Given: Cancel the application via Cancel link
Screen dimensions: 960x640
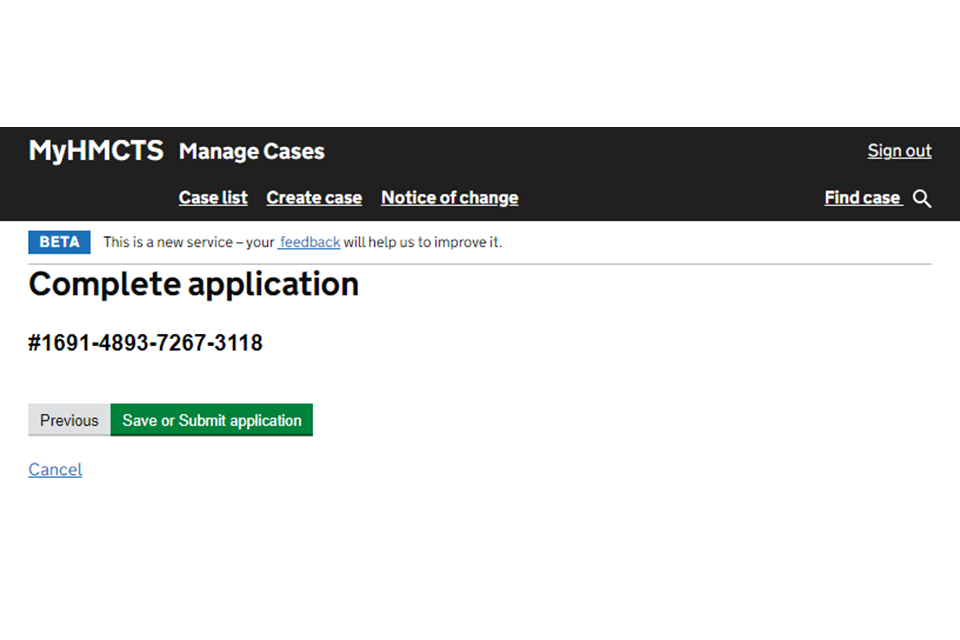Looking at the screenshot, I should coord(55,470).
